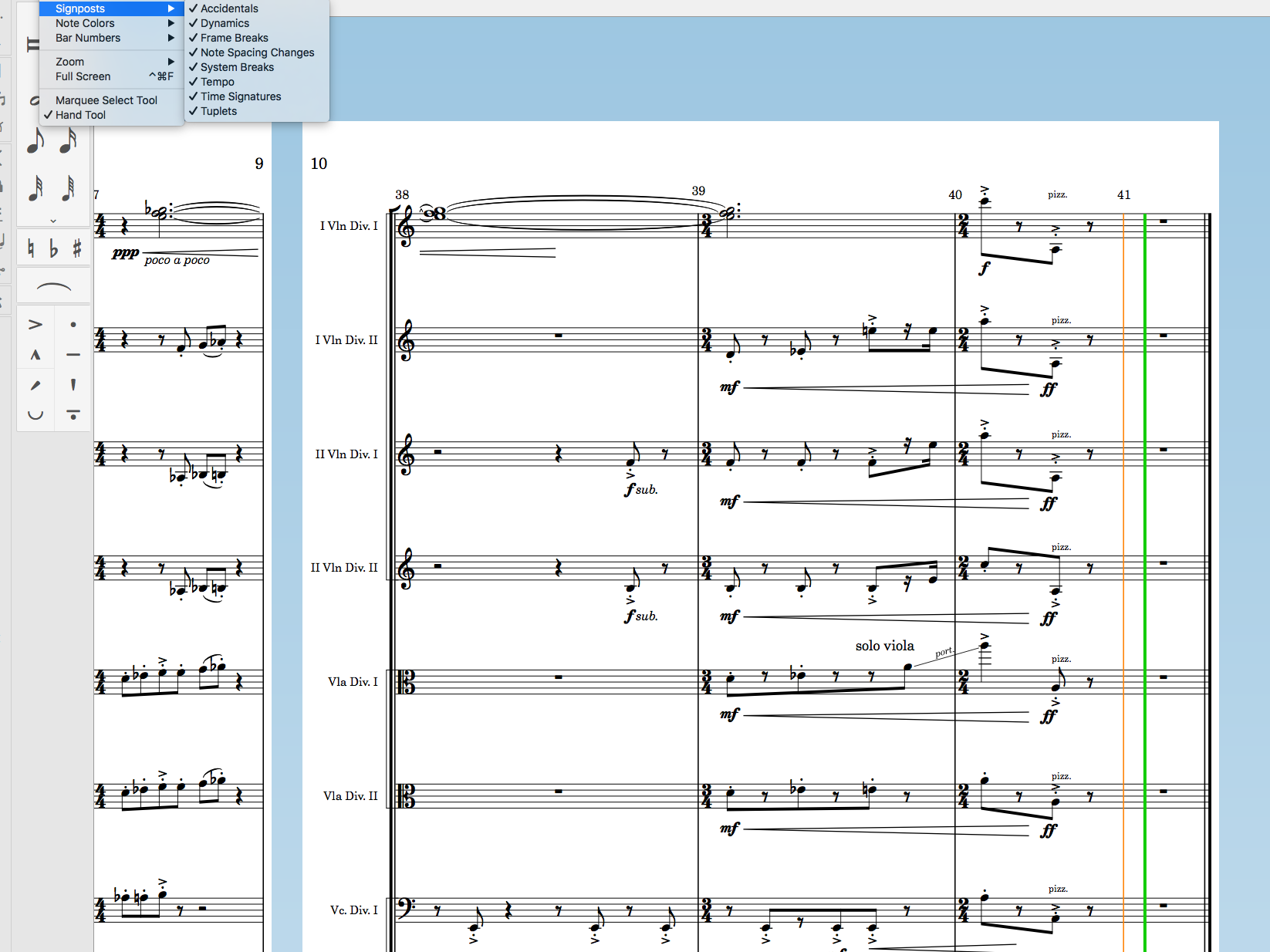The image size is (1270, 952).
Task: Apply the staccato dot articulation
Action: (x=73, y=325)
